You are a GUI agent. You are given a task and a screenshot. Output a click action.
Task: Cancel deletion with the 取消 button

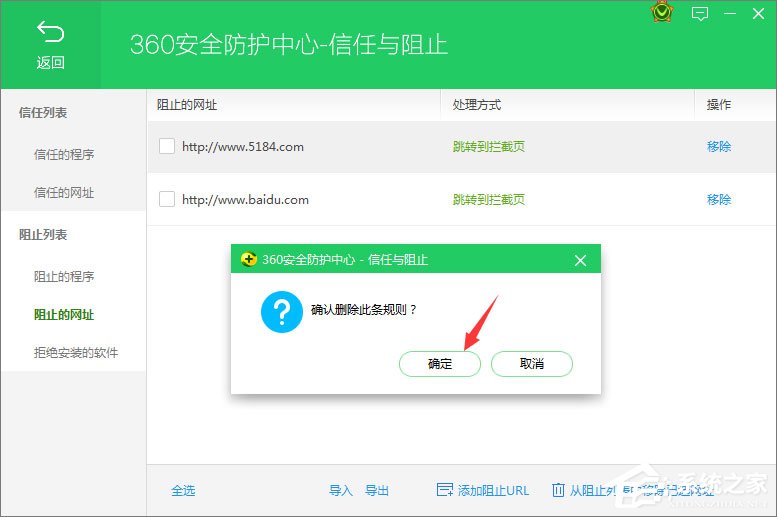532,364
